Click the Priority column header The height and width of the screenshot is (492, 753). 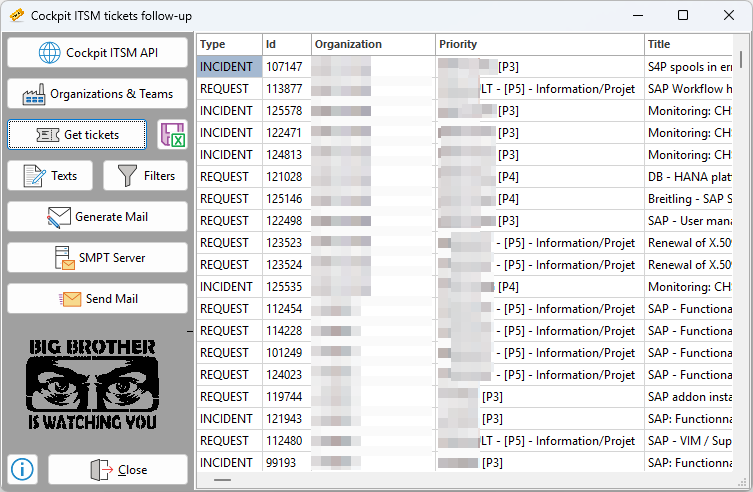[538, 44]
